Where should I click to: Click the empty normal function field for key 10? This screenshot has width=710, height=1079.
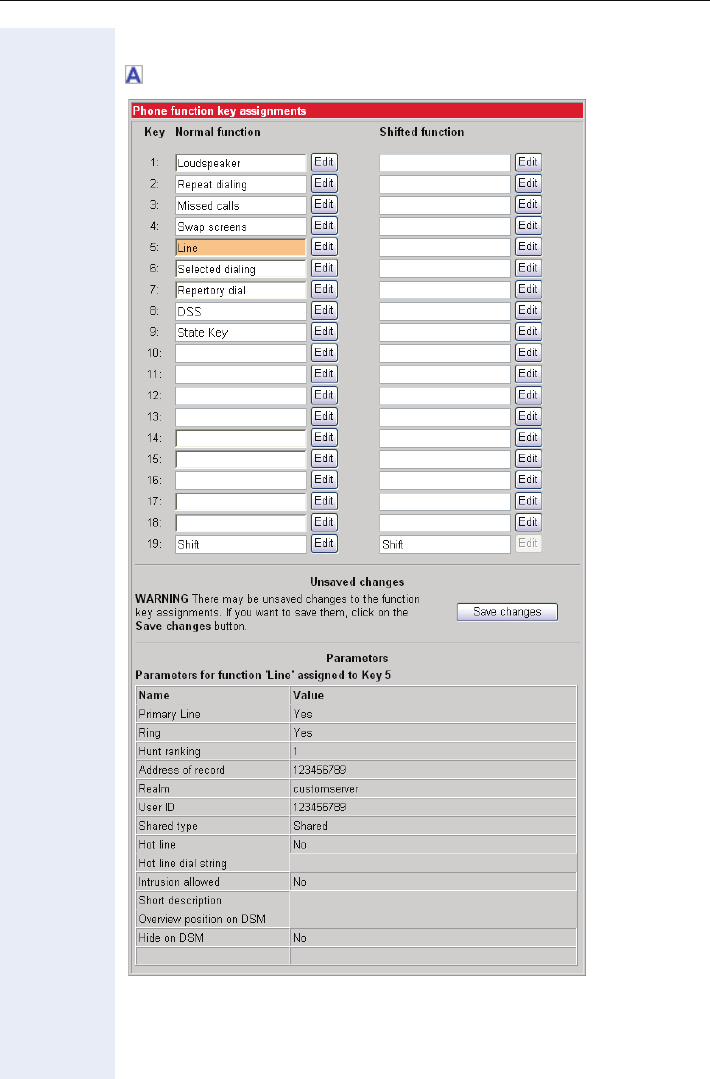(240, 353)
